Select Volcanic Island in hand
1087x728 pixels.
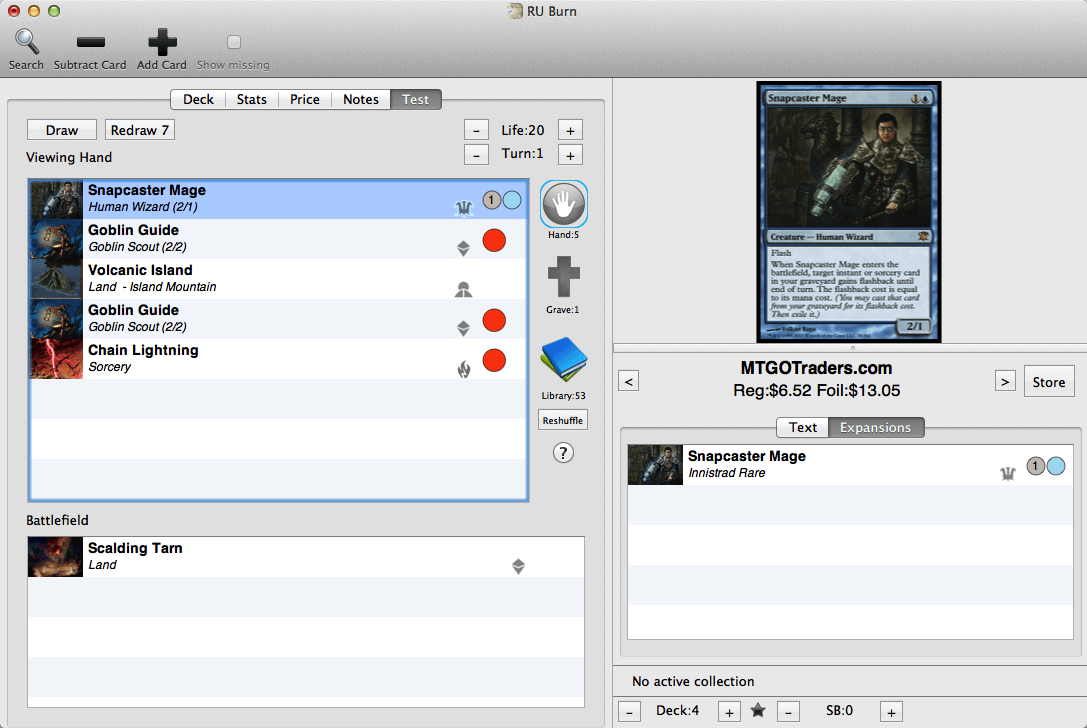279,279
